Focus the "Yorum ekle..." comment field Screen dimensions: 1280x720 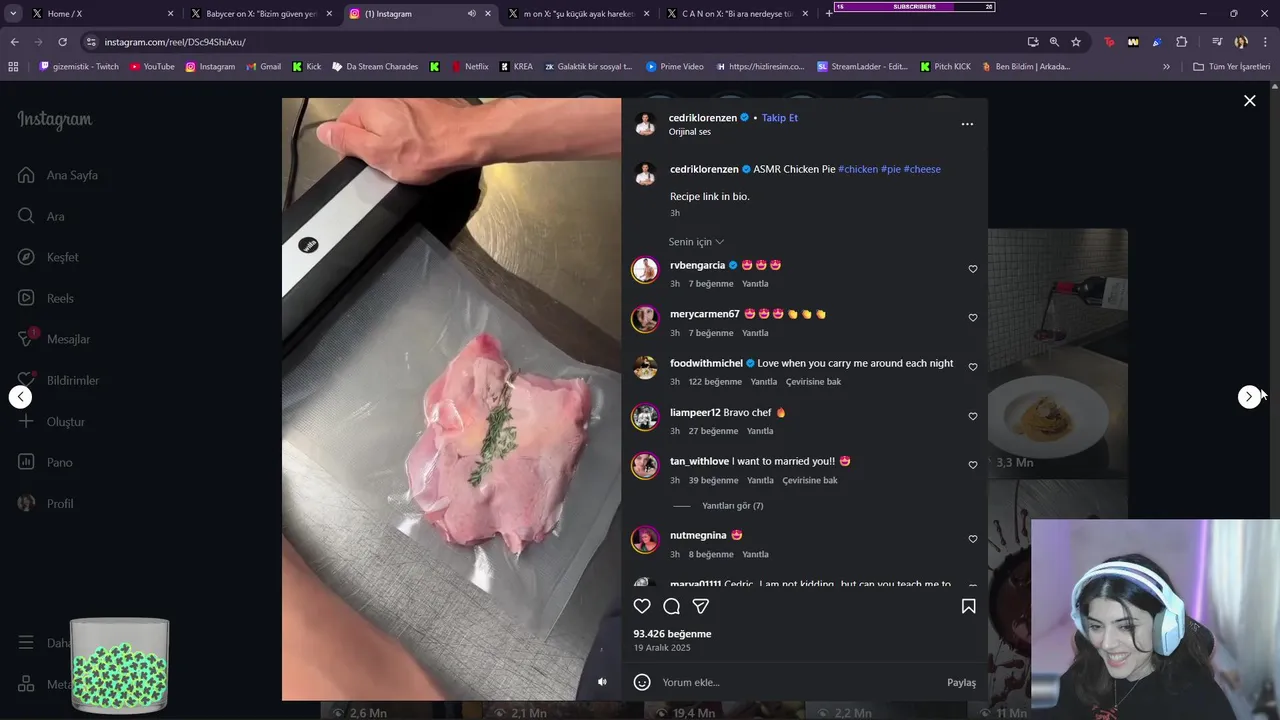(800, 682)
